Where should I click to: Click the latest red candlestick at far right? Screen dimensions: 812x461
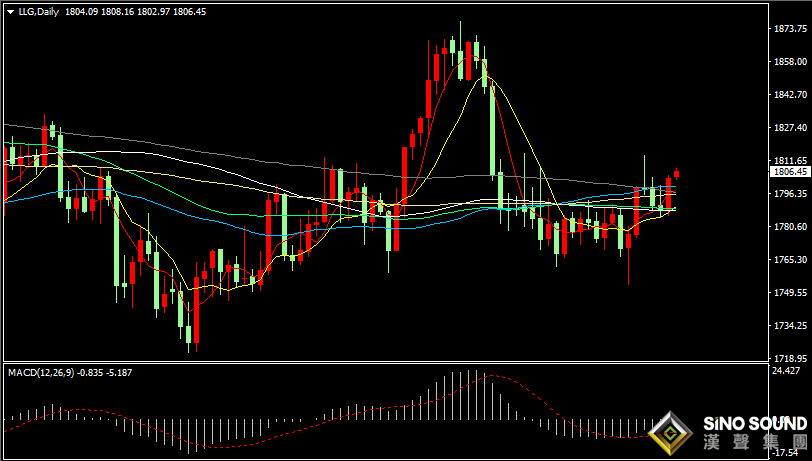coord(677,173)
